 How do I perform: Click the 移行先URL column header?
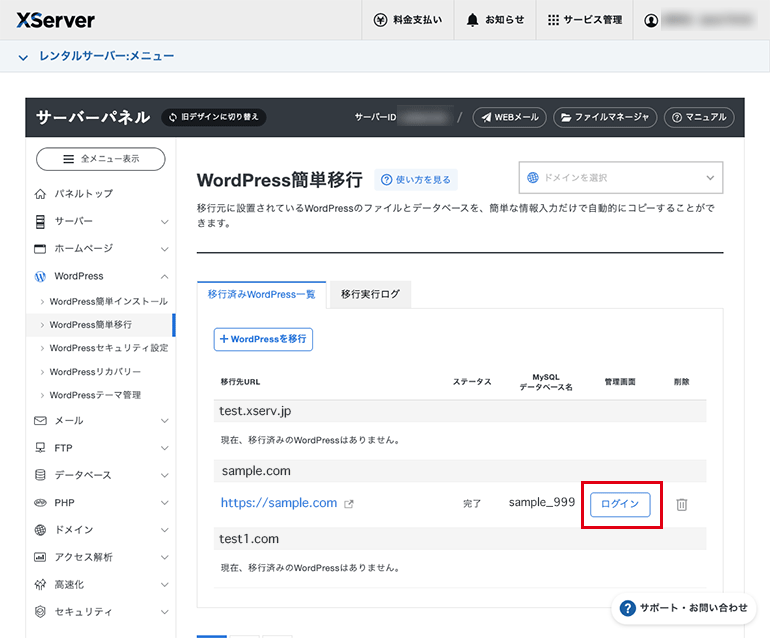[x=240, y=382]
